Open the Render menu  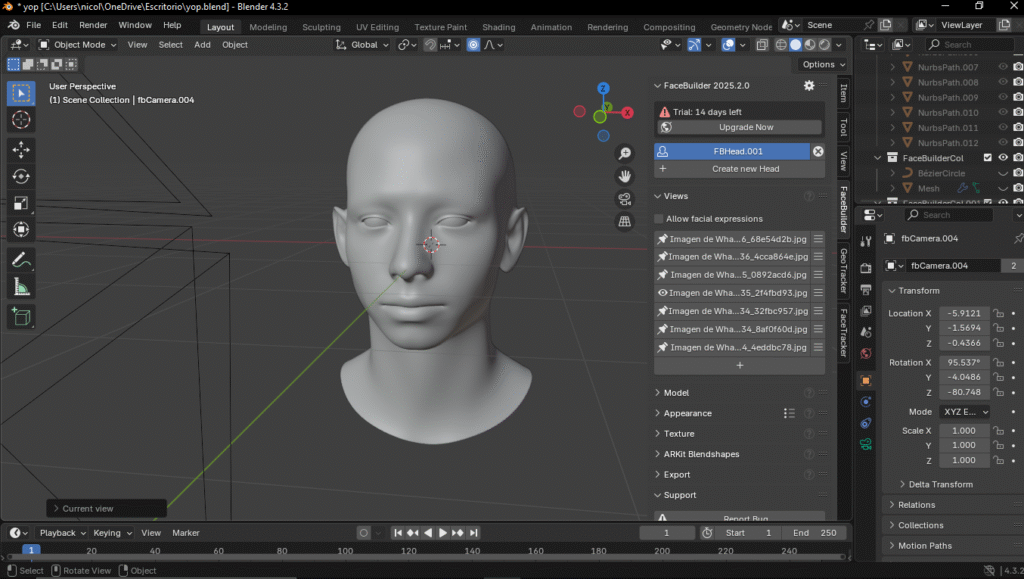pos(93,24)
